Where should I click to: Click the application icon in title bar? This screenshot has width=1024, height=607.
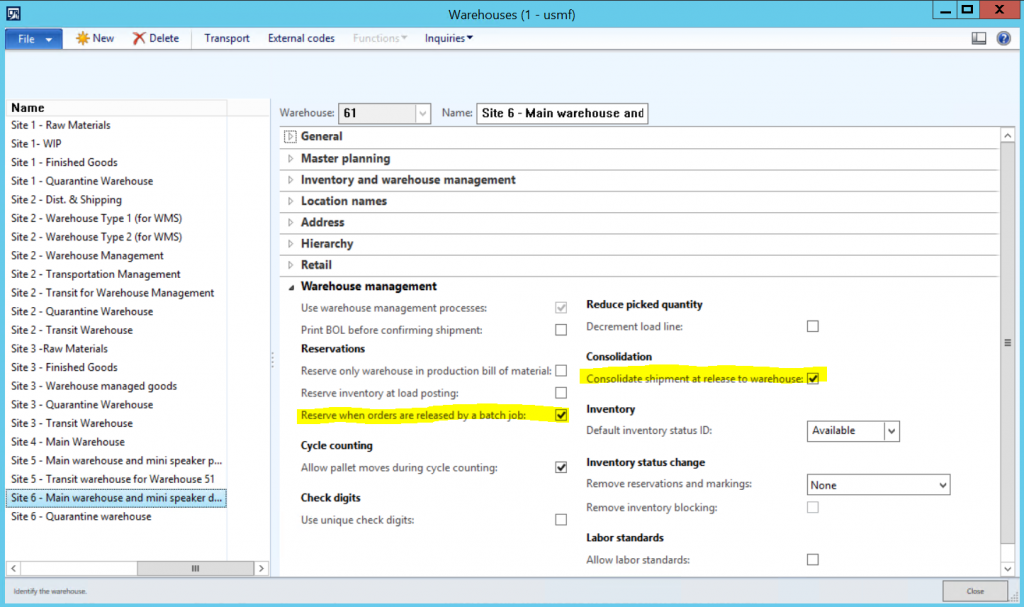[x=14, y=12]
